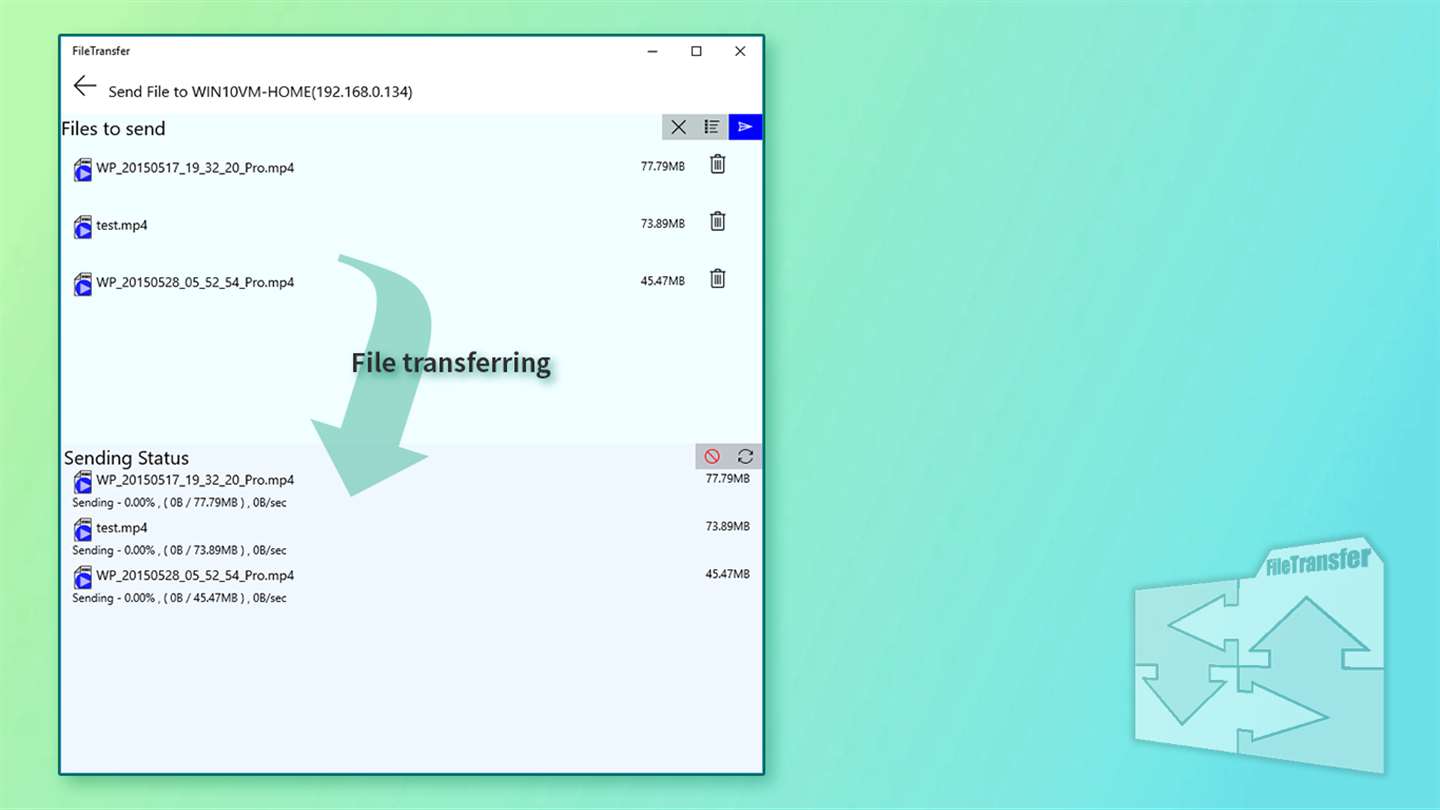Image resolution: width=1440 pixels, height=810 pixels.
Task: Select WP_20150528_05_52_54_Pro.mp4 in Files to send
Action: pos(195,282)
